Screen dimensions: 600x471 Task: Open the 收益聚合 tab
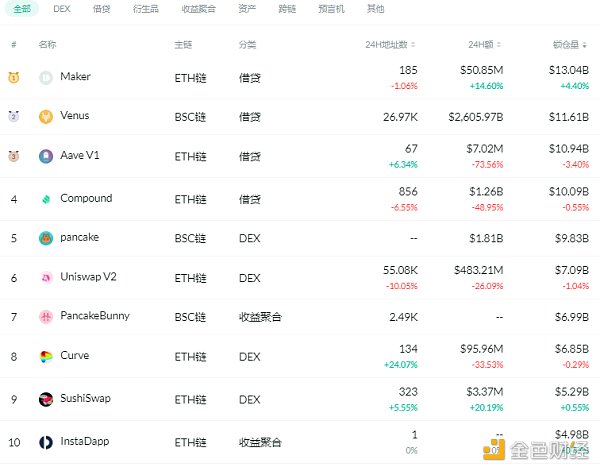[x=198, y=9]
